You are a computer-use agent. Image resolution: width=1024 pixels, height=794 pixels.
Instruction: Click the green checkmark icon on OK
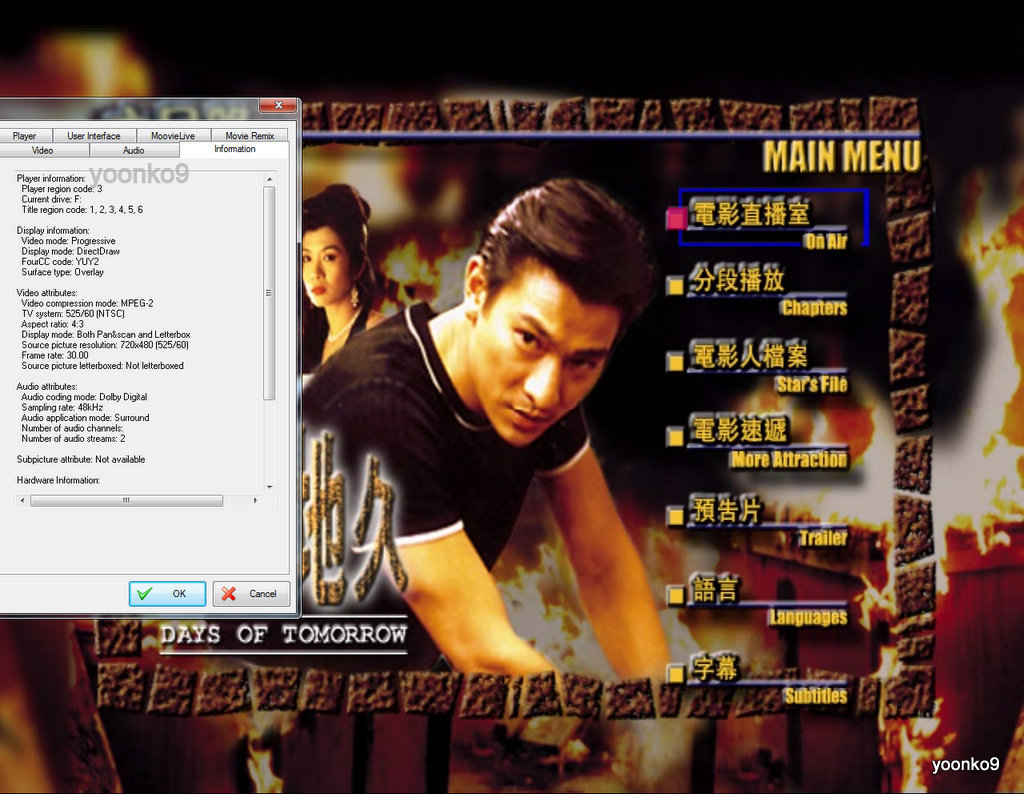point(145,594)
